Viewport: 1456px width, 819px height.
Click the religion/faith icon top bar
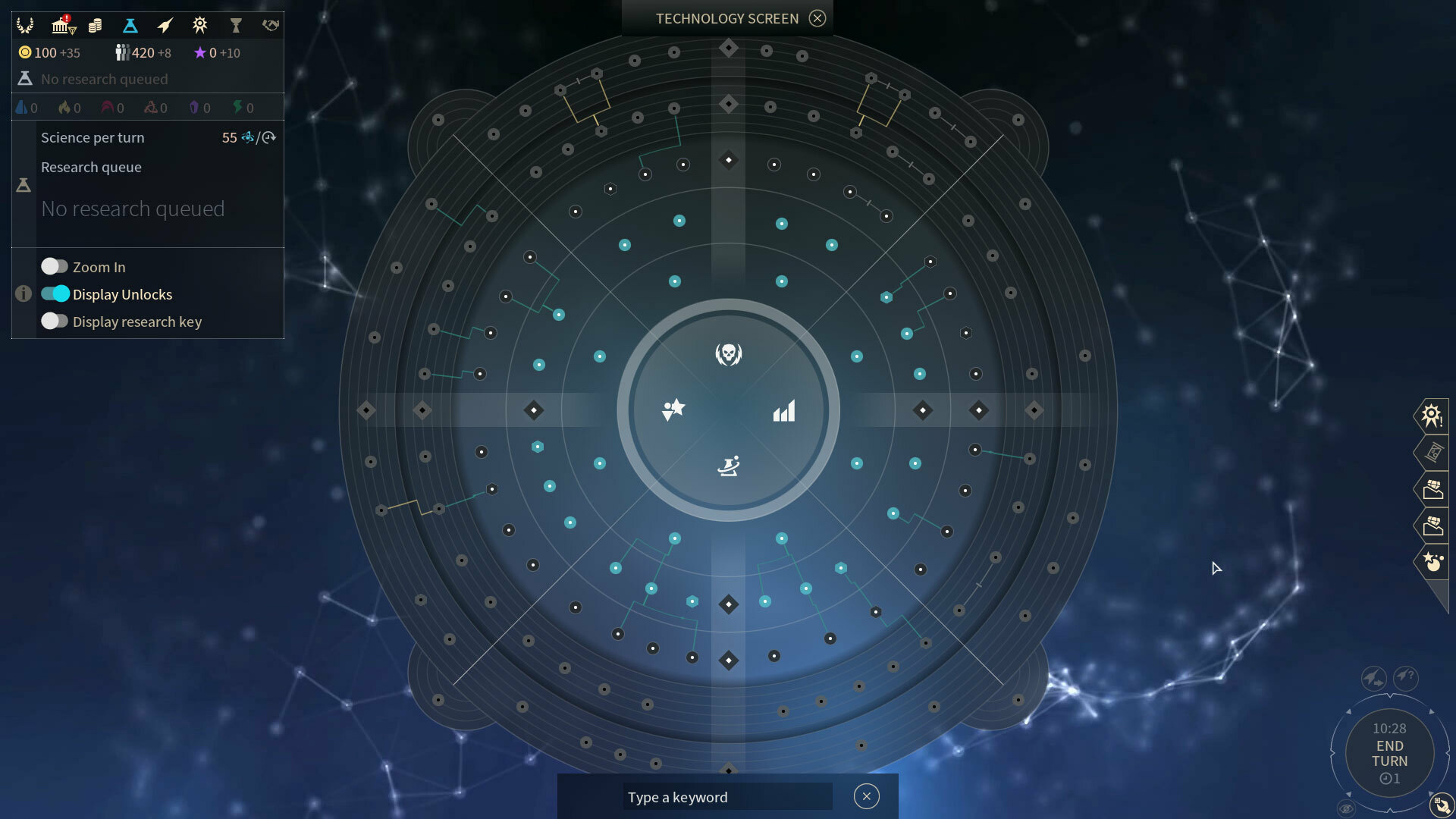(x=199, y=24)
